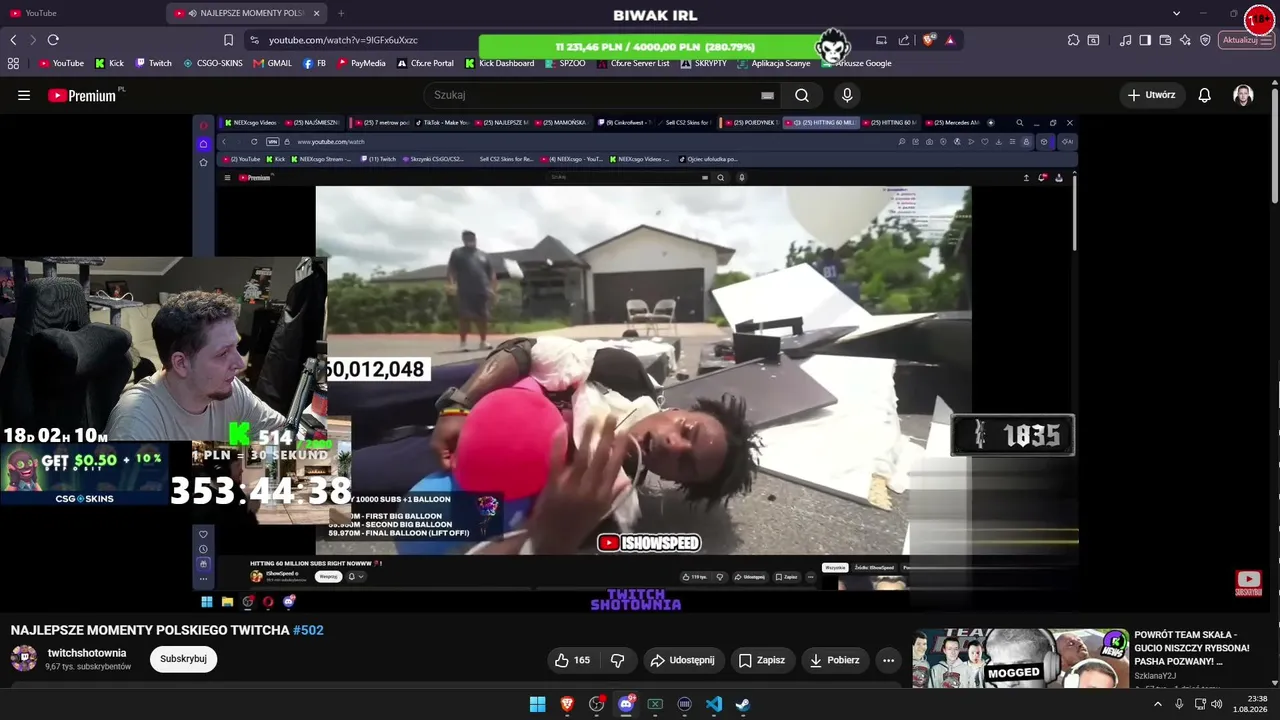Screen dimensions: 1280x720
Task: Open the FB bookmark
Action: 314,63
